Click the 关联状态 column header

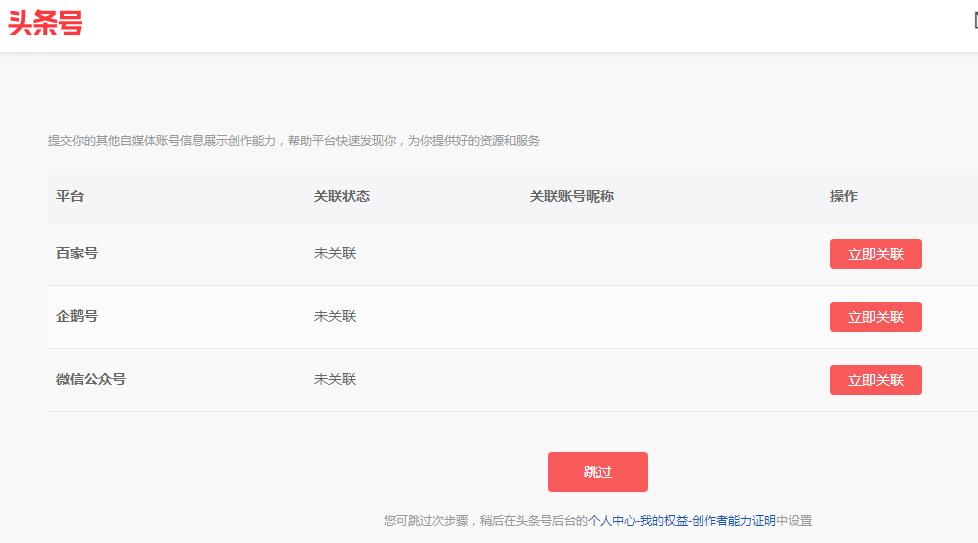pos(342,196)
